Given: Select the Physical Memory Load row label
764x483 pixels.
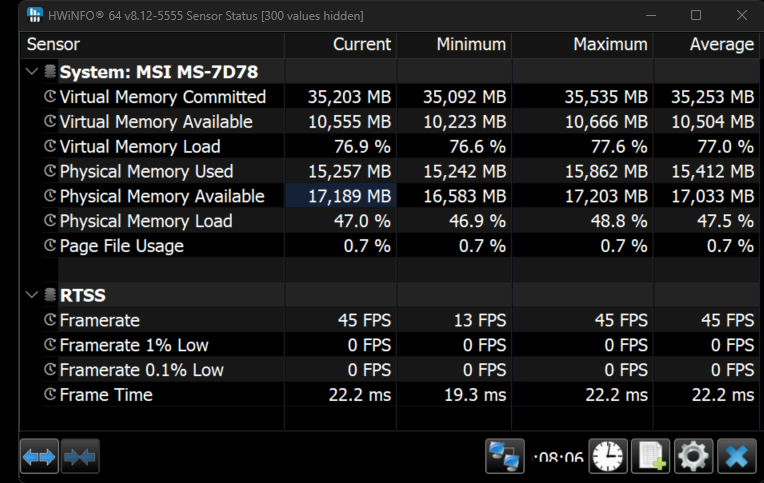Looking at the screenshot, I should click(x=146, y=221).
